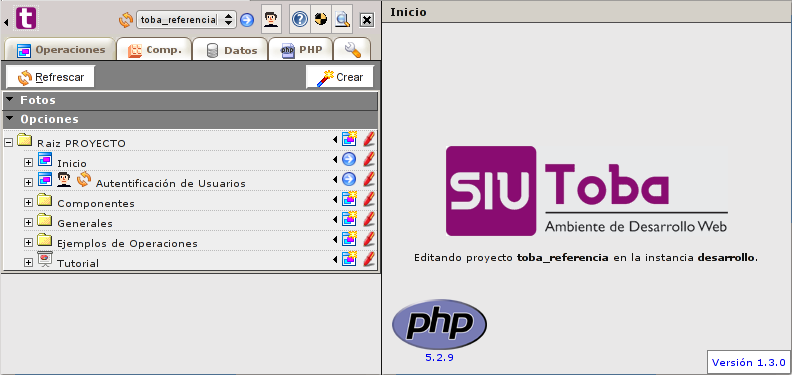Click edit pencil on Generales row
Viewport: 792px width, 375px height.
tap(370, 218)
